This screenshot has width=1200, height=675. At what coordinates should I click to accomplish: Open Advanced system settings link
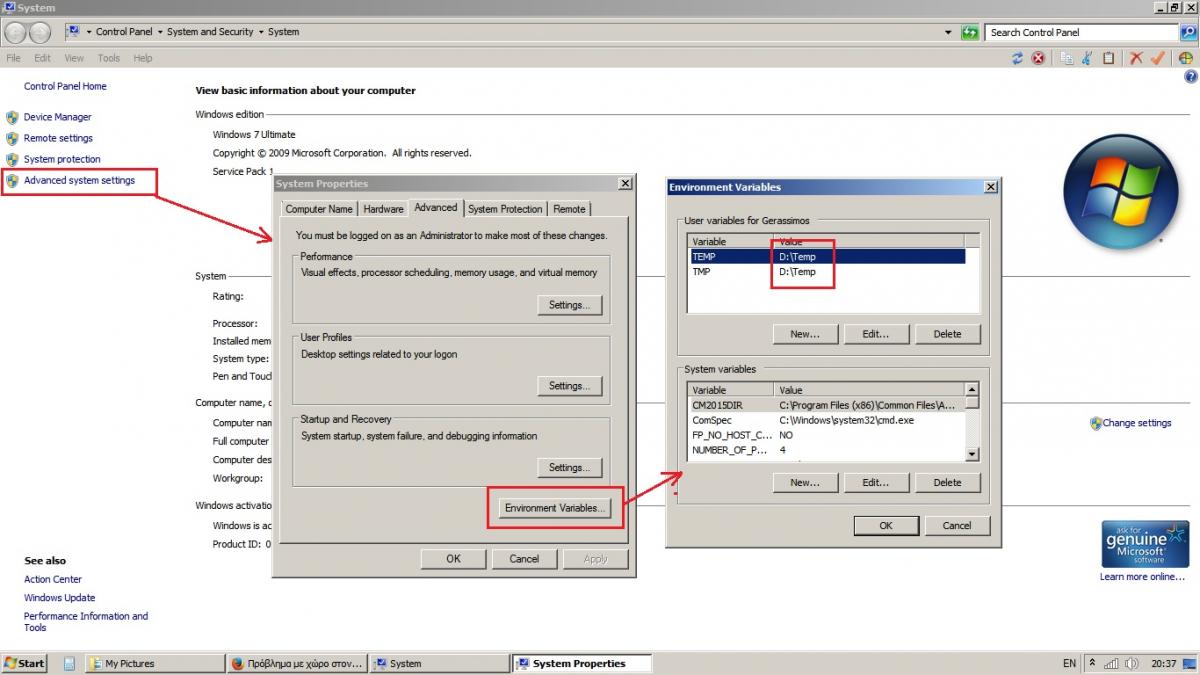click(x=79, y=180)
